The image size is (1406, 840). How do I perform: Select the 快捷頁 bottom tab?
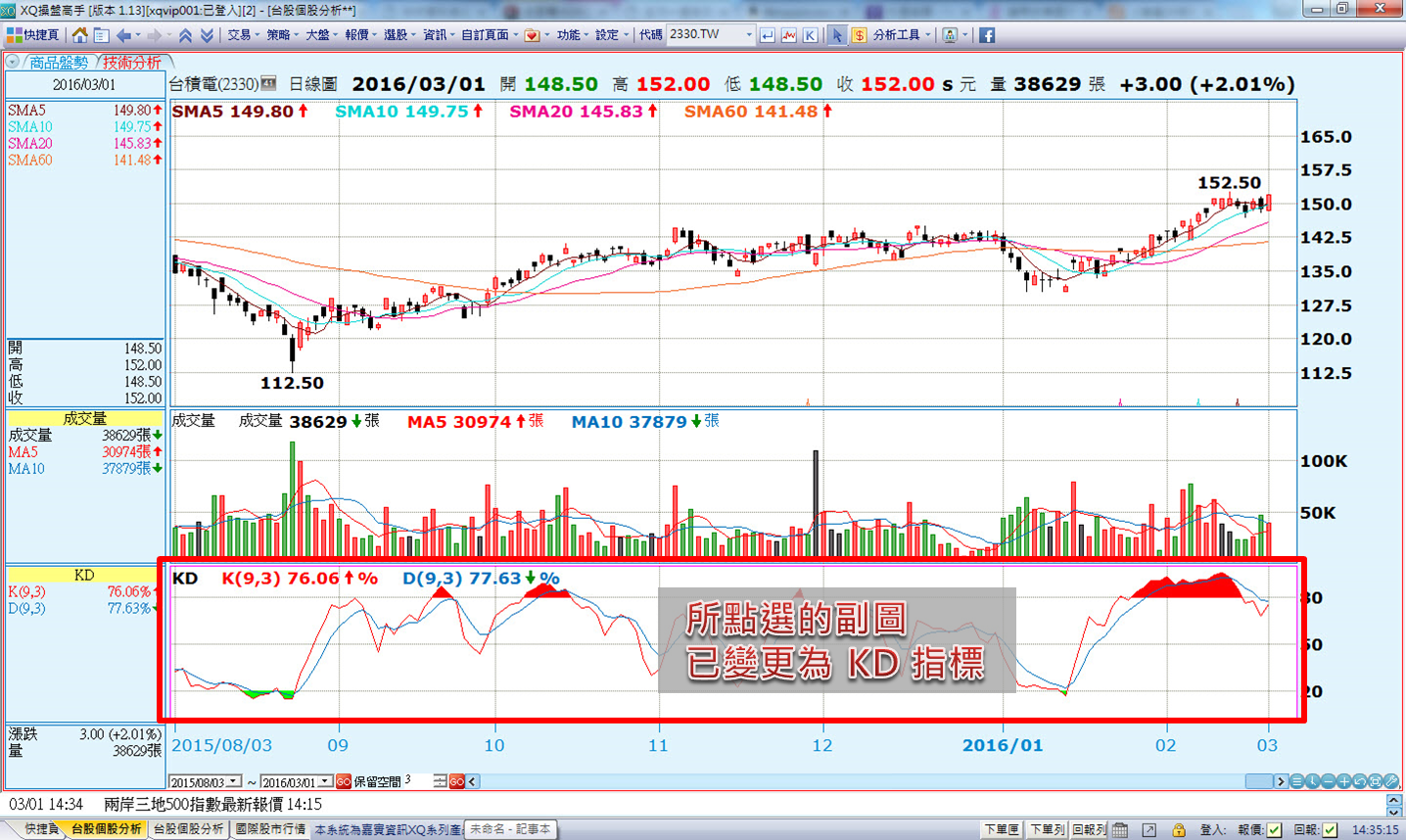point(41,829)
